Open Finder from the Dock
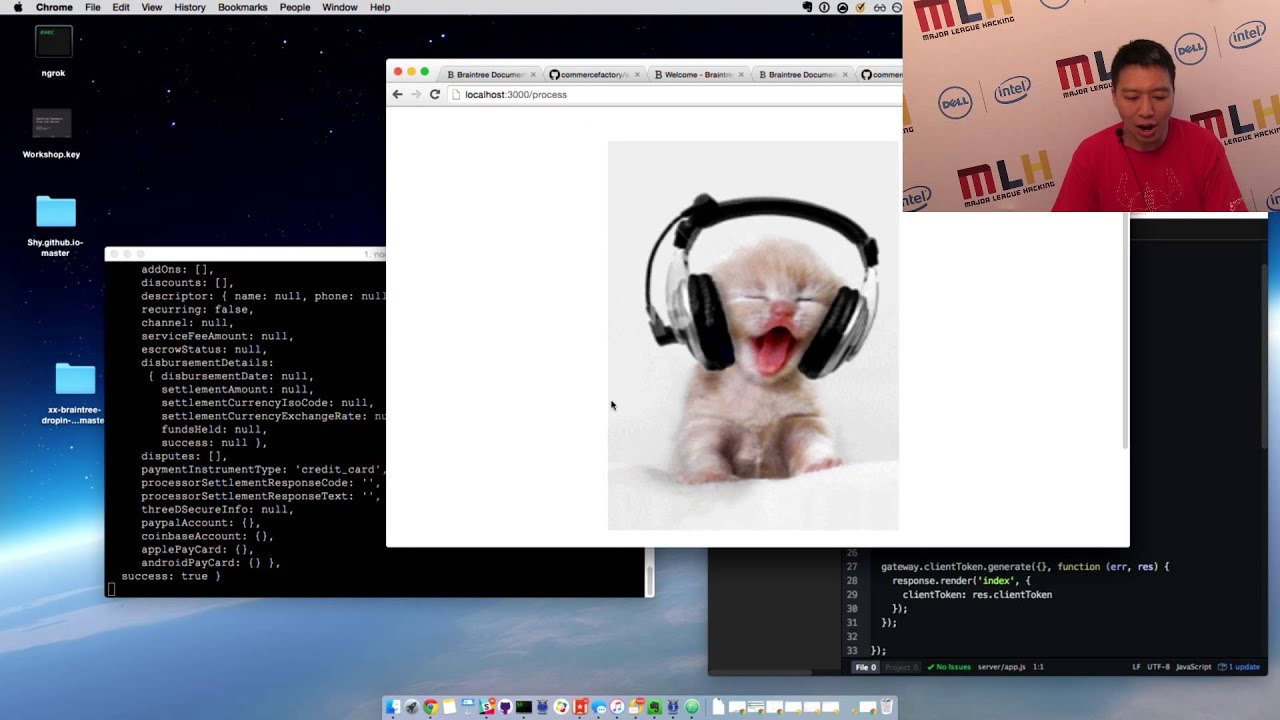This screenshot has width=1280, height=720. [393, 707]
